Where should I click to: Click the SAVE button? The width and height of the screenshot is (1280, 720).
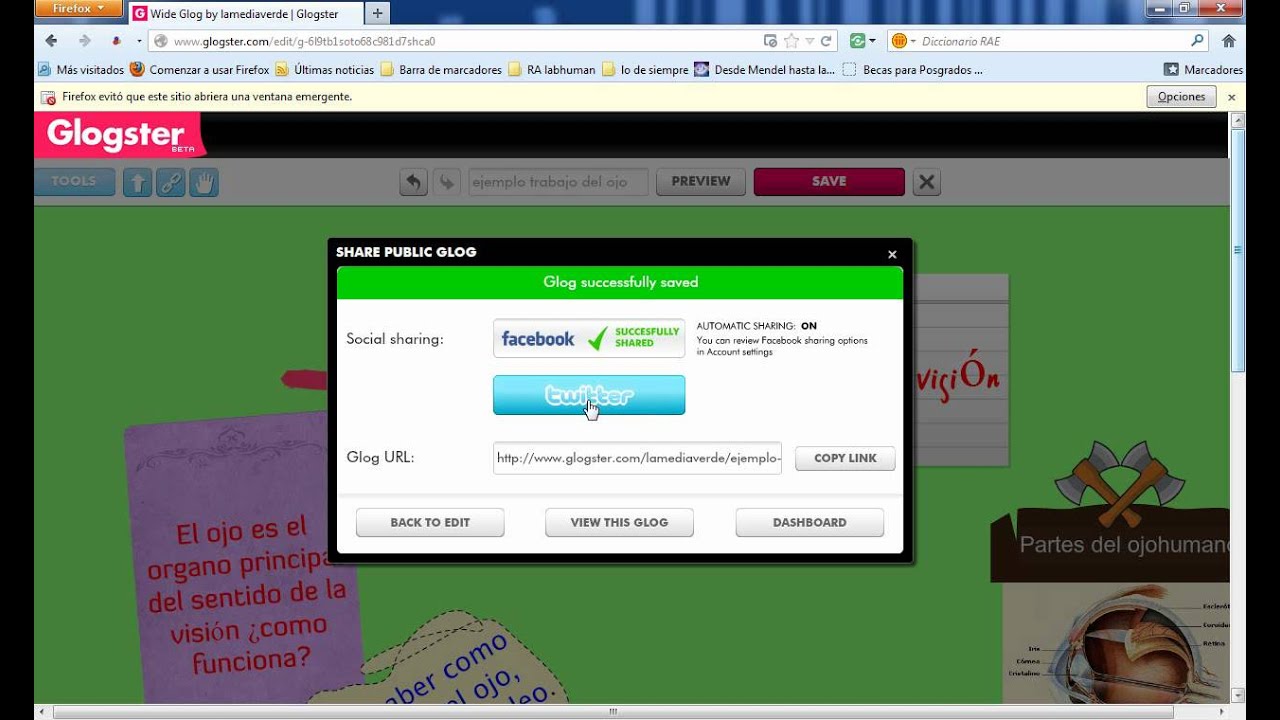pyautogui.click(x=829, y=182)
